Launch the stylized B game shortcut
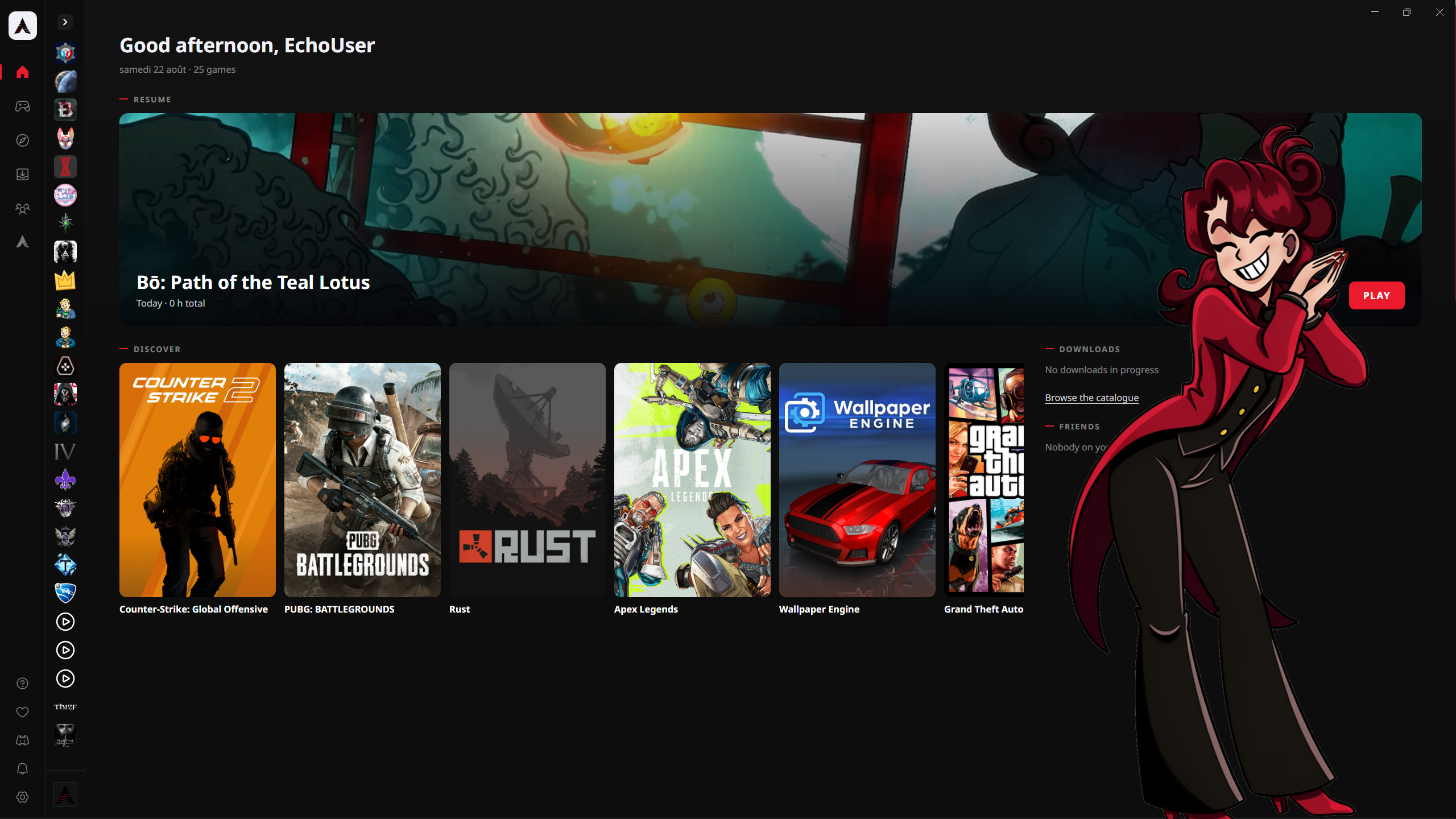 coord(65,110)
